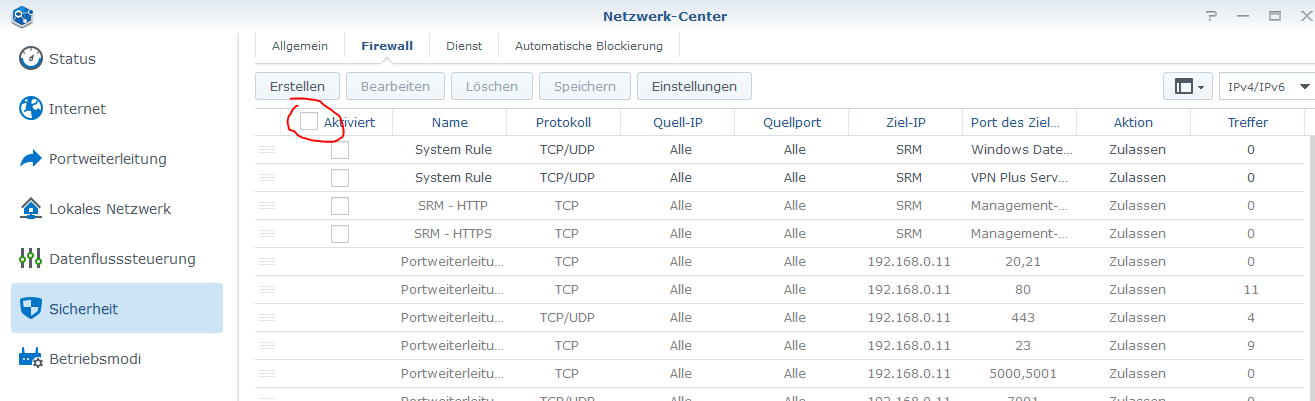The width and height of the screenshot is (1315, 401).
Task: Open Status via its gauge icon
Action: point(31,59)
